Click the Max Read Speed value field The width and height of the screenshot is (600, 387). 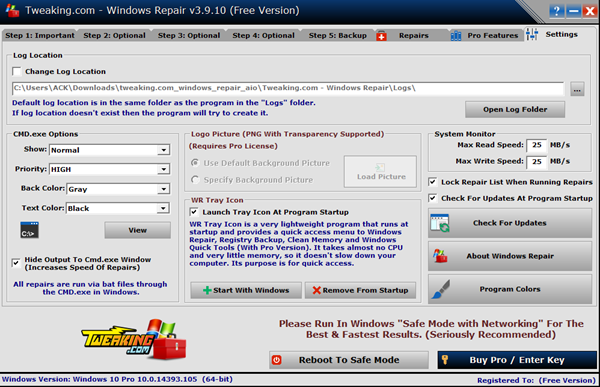point(536,145)
